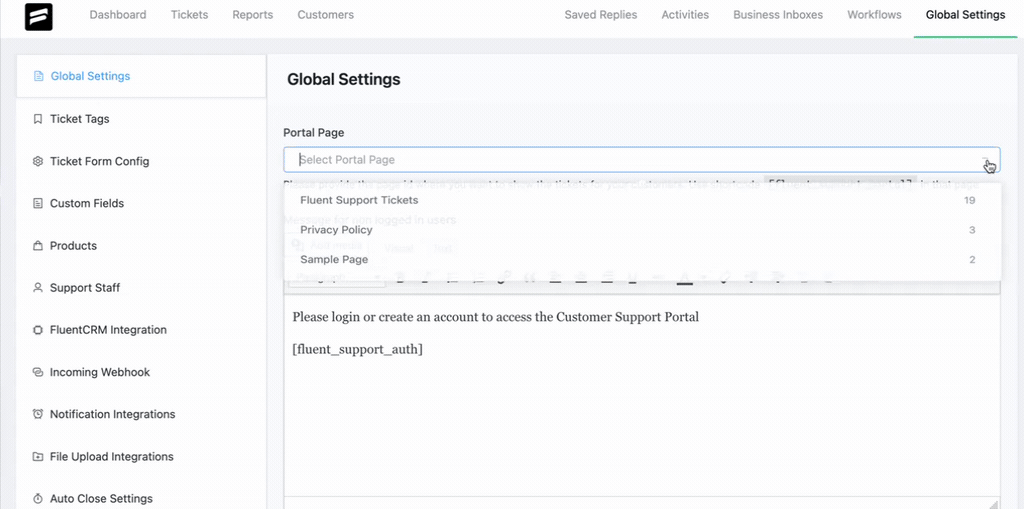Open the Customers tab
The image size is (1024, 509).
pos(325,14)
